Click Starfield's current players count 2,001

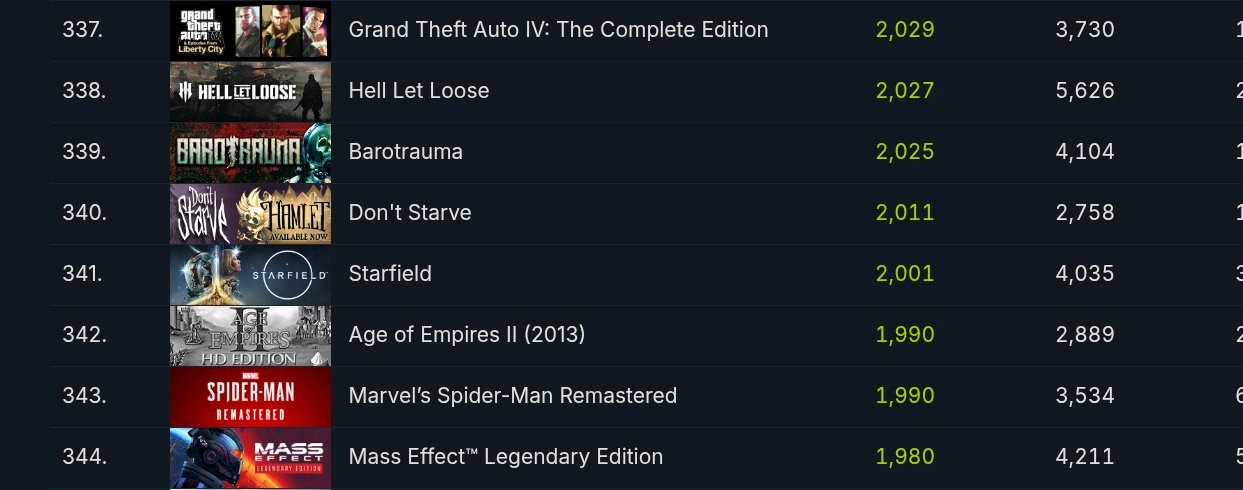tap(905, 274)
